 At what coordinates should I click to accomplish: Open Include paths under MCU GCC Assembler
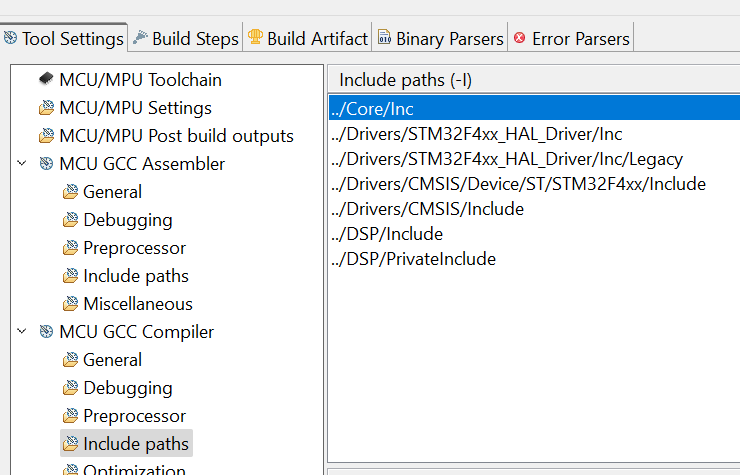click(135, 276)
